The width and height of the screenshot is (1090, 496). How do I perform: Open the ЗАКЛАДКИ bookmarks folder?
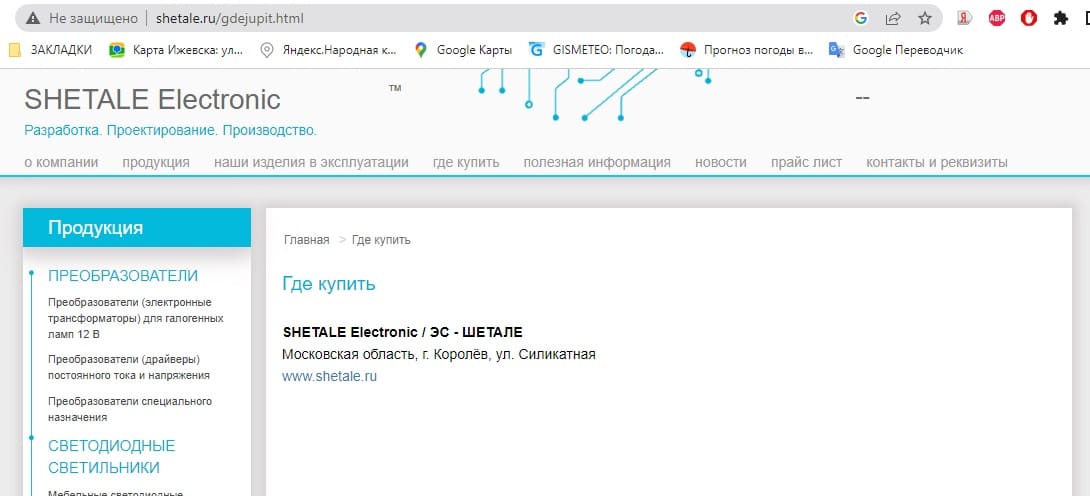point(51,50)
